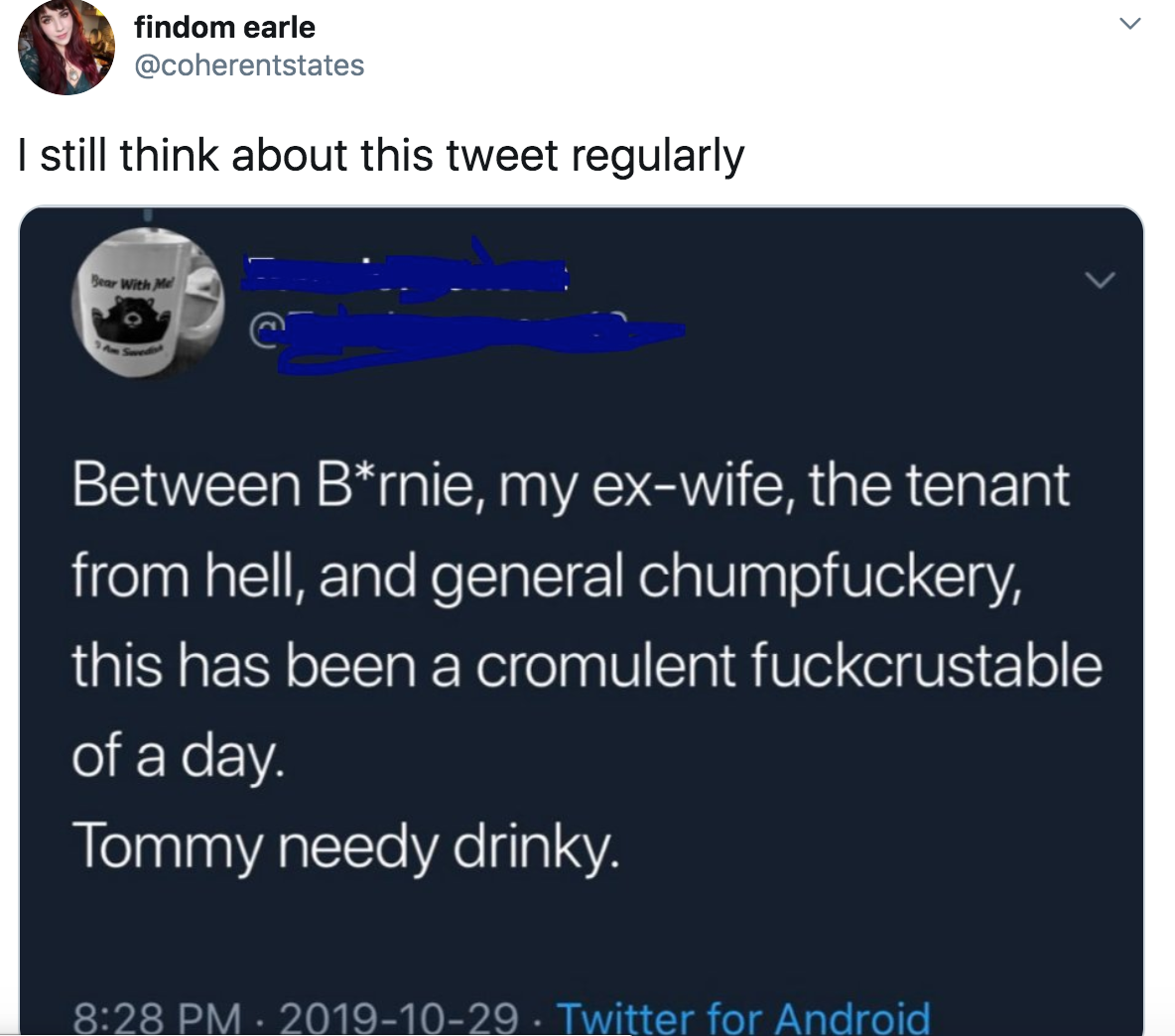Click the scribbled-out username handle
Screen dimensions: 1175x1036
pos(476,335)
